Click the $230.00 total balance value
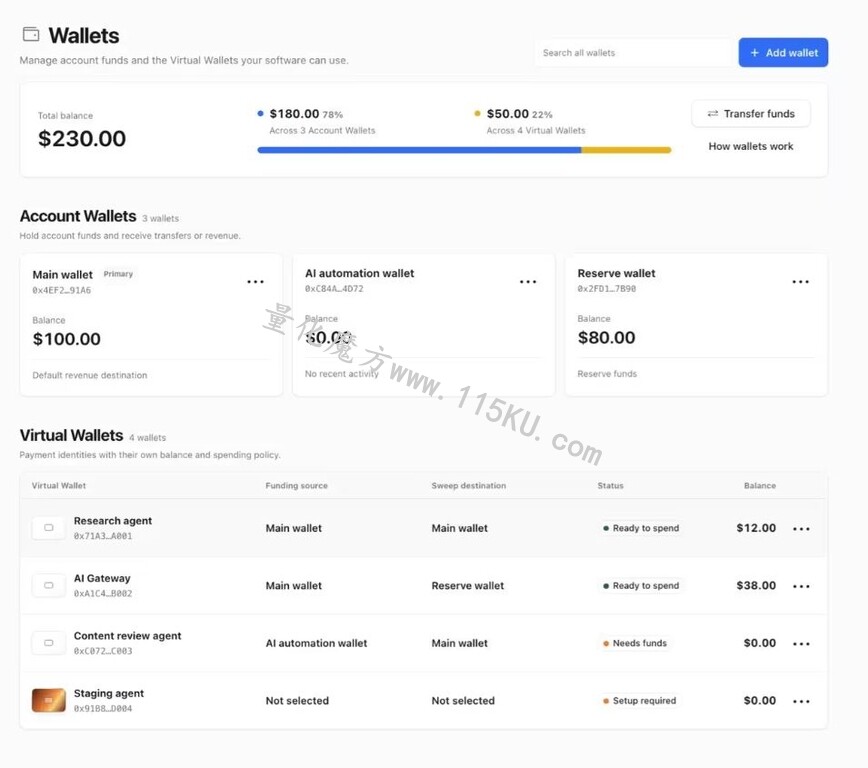The width and height of the screenshot is (868, 768). pyautogui.click(x=82, y=138)
